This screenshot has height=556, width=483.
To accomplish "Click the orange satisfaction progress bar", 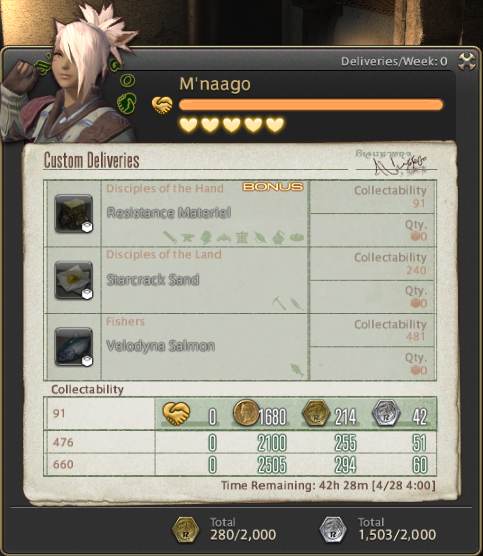I will [x=311, y=105].
